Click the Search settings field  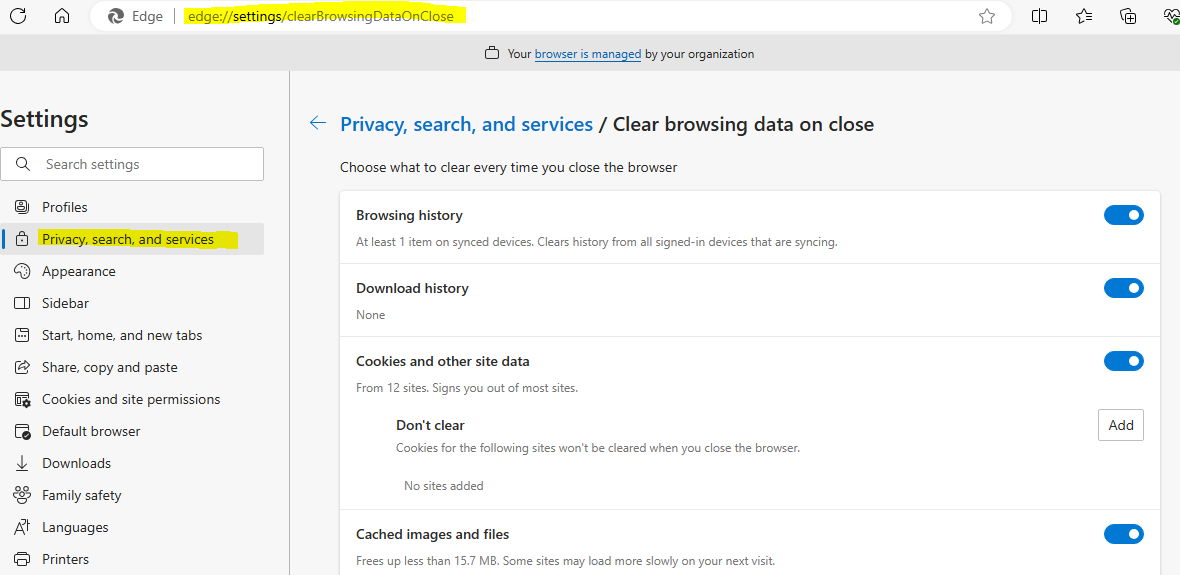[x=132, y=164]
